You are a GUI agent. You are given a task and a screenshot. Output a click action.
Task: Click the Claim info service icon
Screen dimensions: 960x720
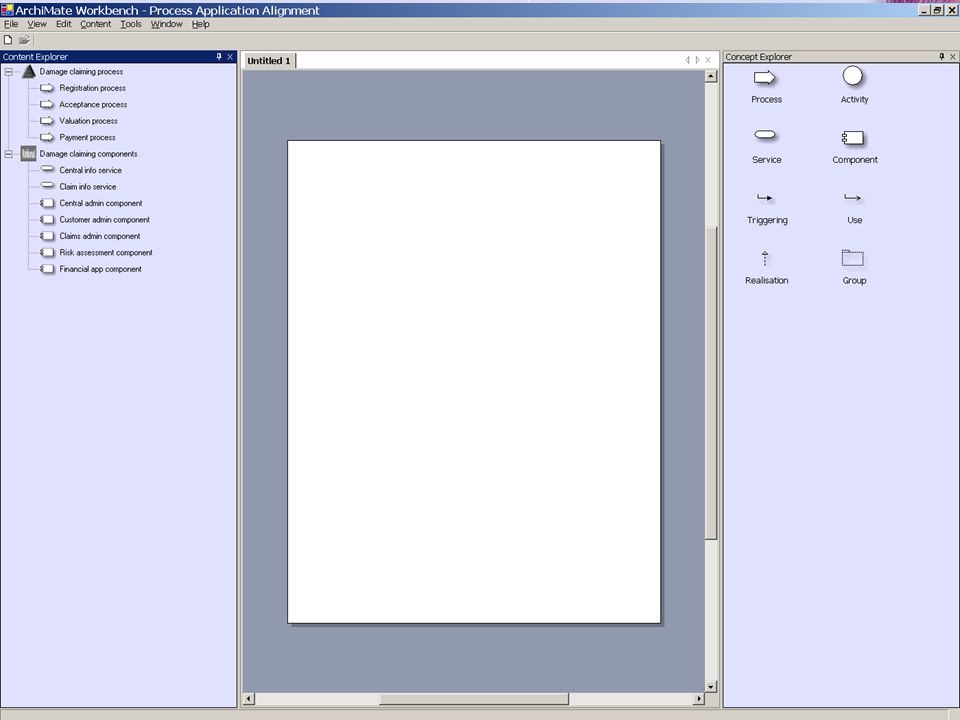[x=47, y=186]
